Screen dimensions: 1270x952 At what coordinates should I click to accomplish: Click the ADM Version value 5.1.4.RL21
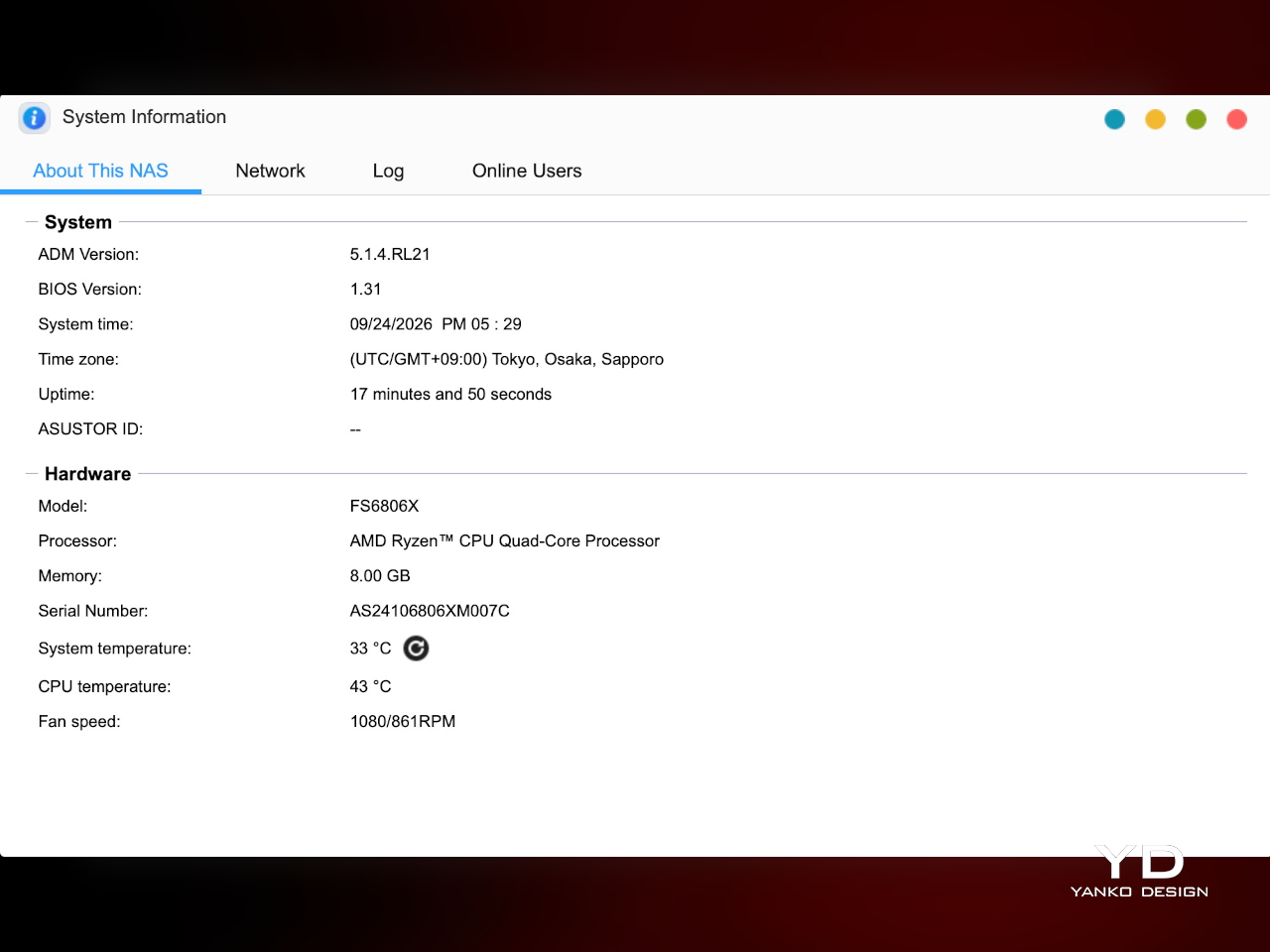click(390, 254)
